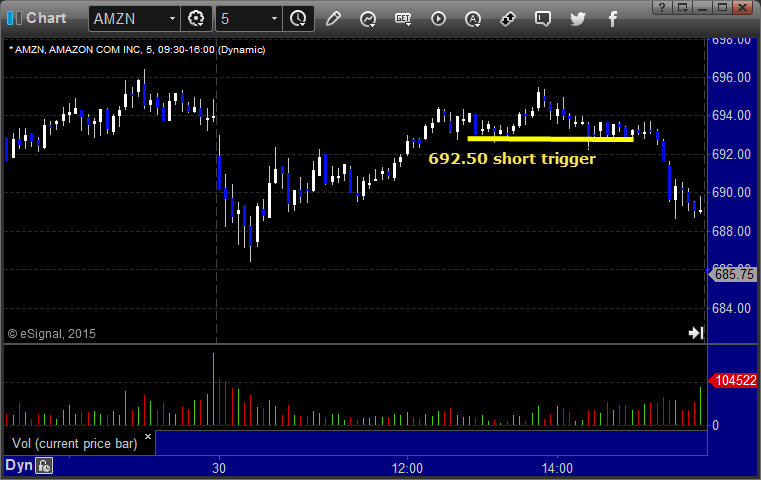This screenshot has height=480, width=761.
Task: Click the 696.00 price axis label
Action: point(731,77)
